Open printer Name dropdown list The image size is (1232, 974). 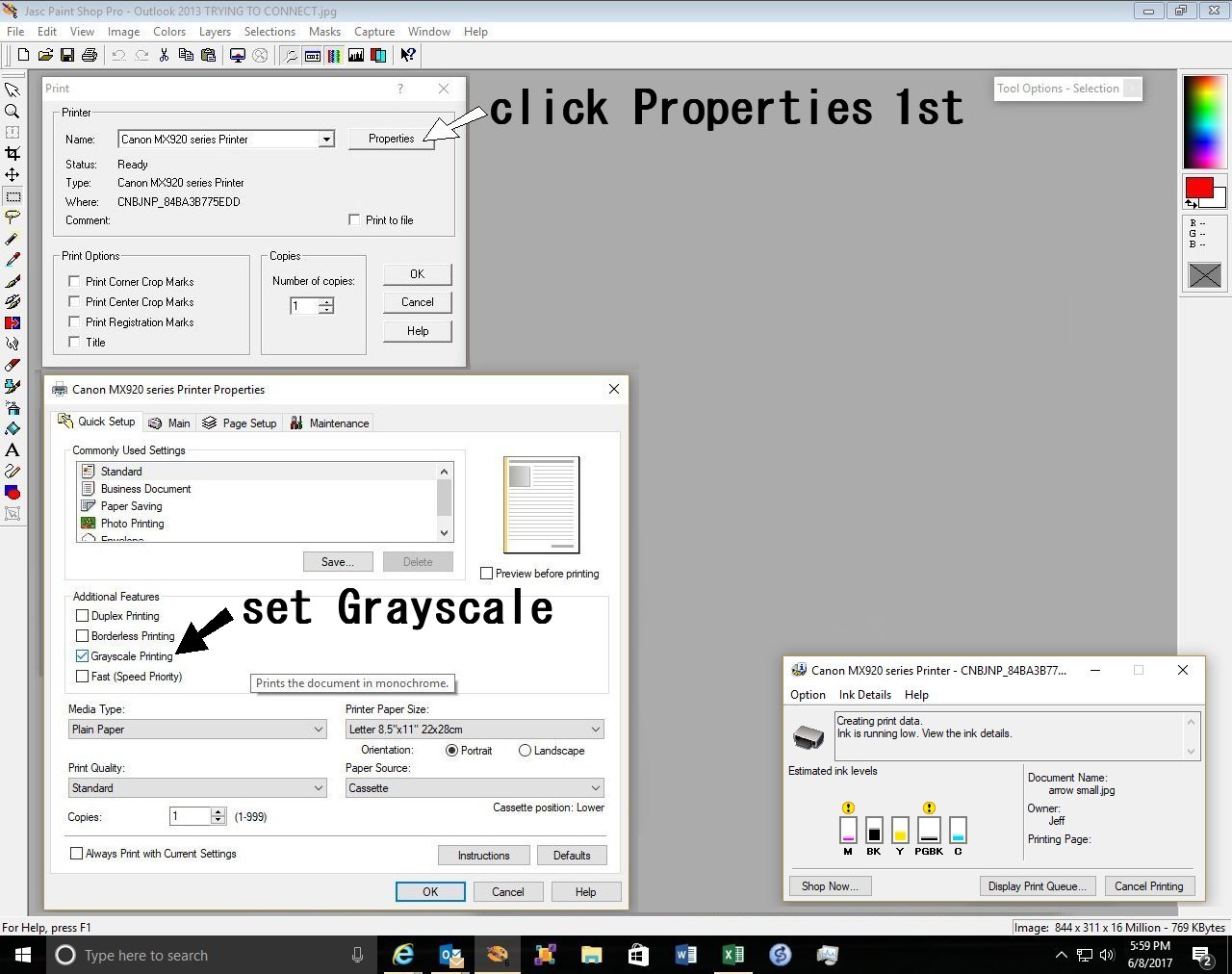[326, 140]
